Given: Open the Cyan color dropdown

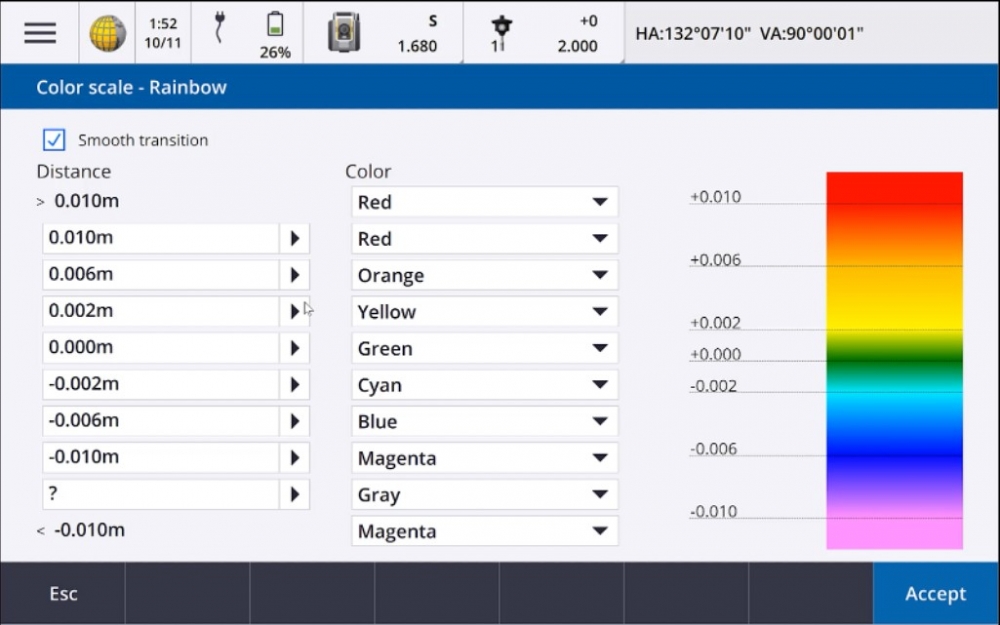Looking at the screenshot, I should coord(485,385).
